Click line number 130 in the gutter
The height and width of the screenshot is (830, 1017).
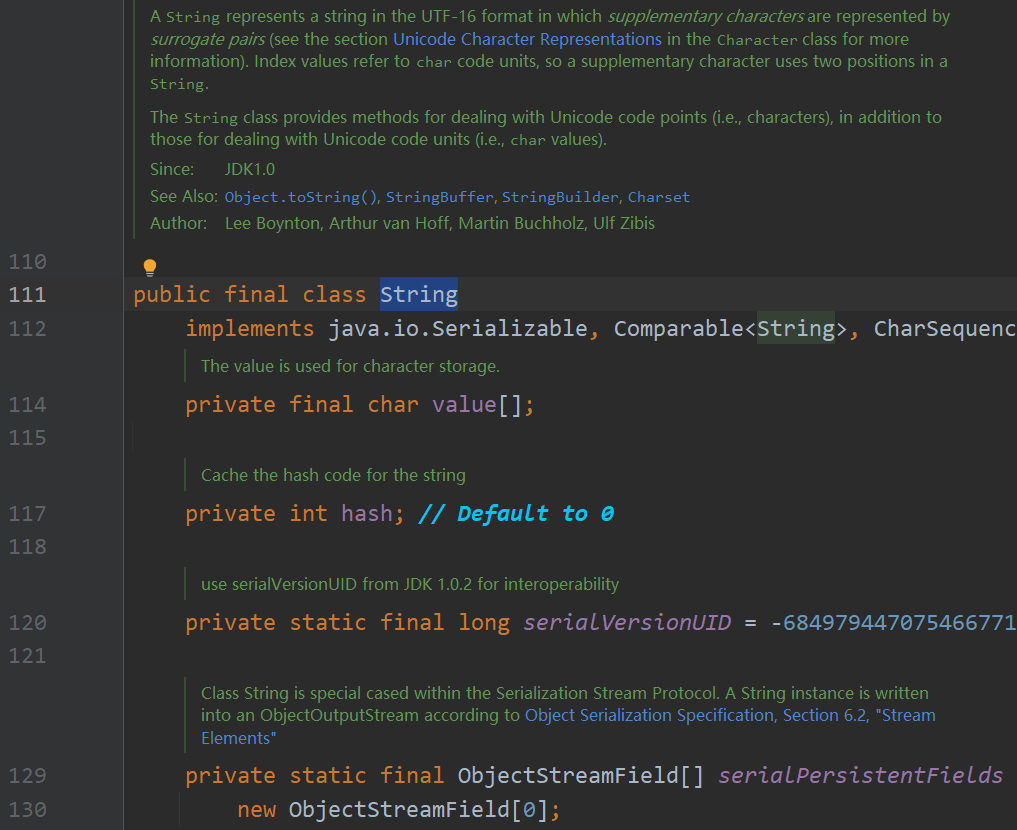tap(27, 810)
